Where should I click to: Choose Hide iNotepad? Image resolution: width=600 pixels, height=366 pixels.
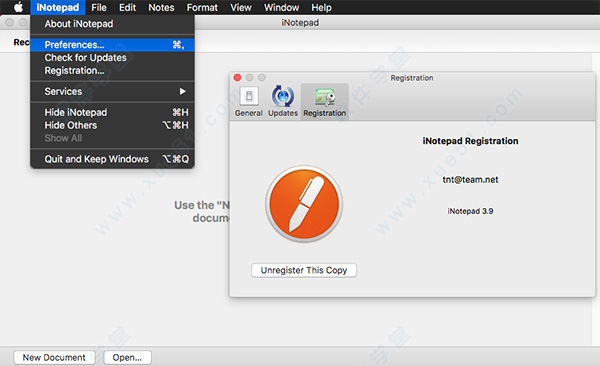point(112,112)
